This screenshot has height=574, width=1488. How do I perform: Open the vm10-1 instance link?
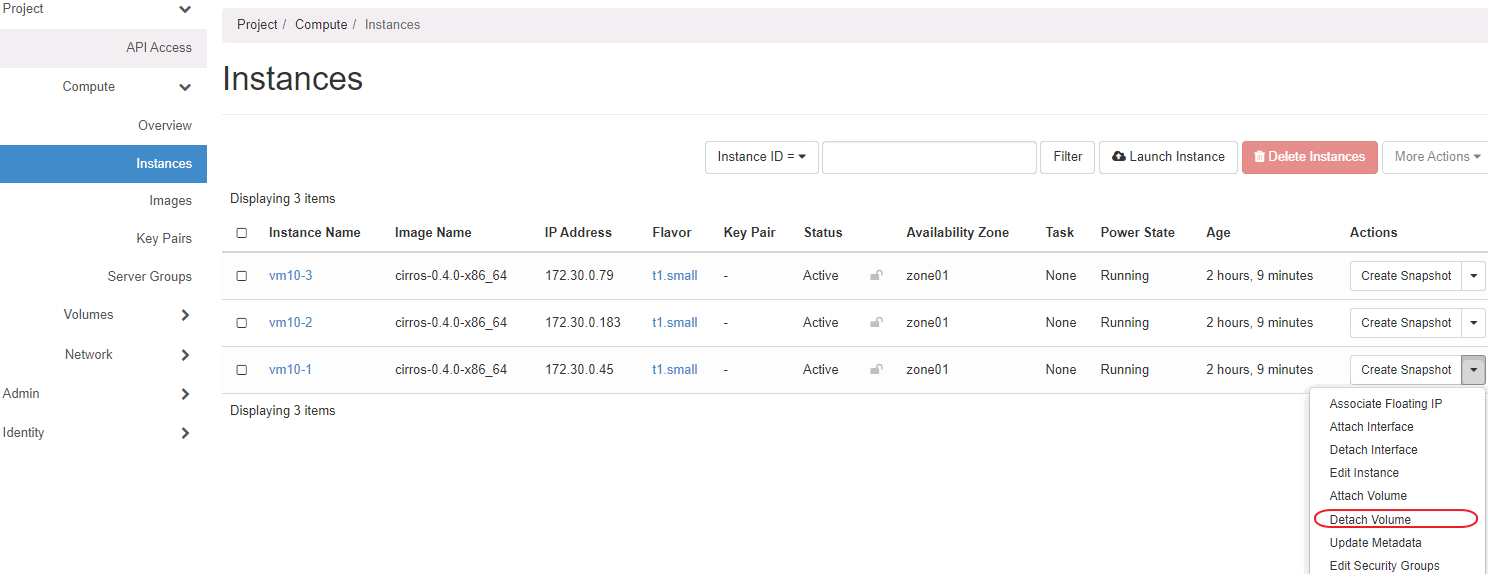click(x=290, y=370)
